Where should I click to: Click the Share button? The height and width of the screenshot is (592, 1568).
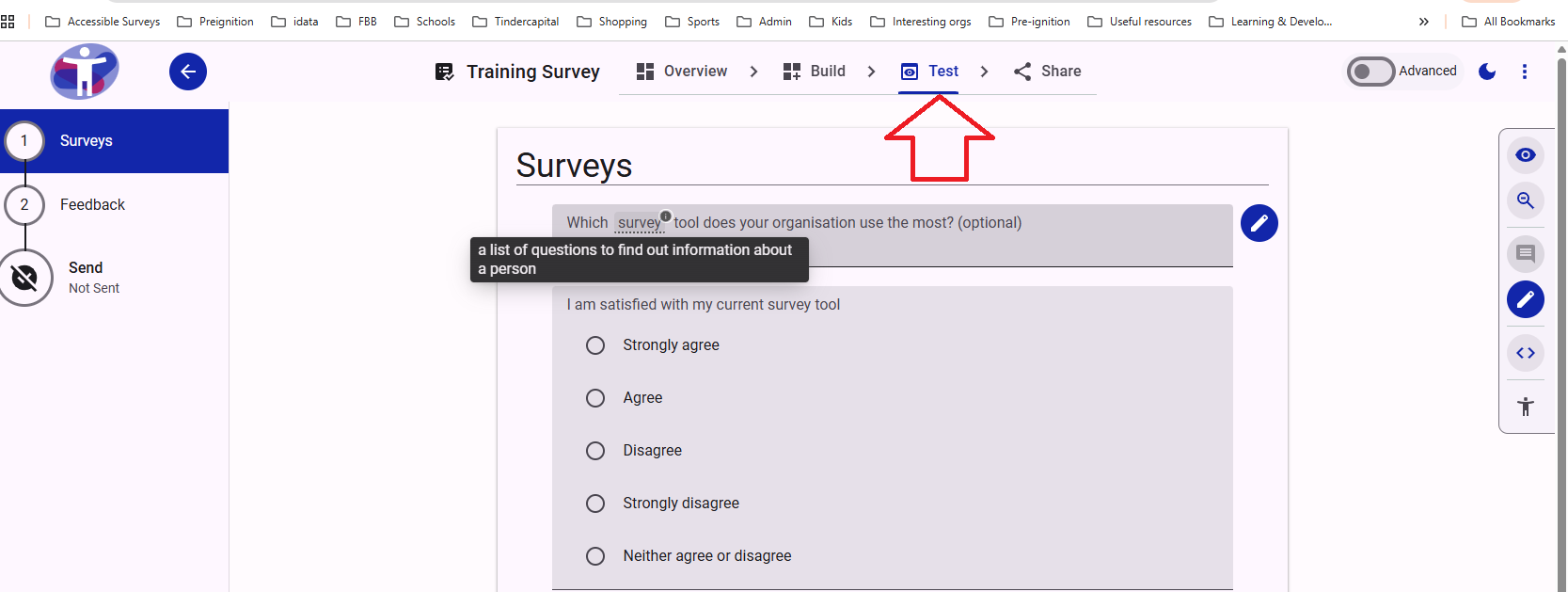tap(1048, 72)
